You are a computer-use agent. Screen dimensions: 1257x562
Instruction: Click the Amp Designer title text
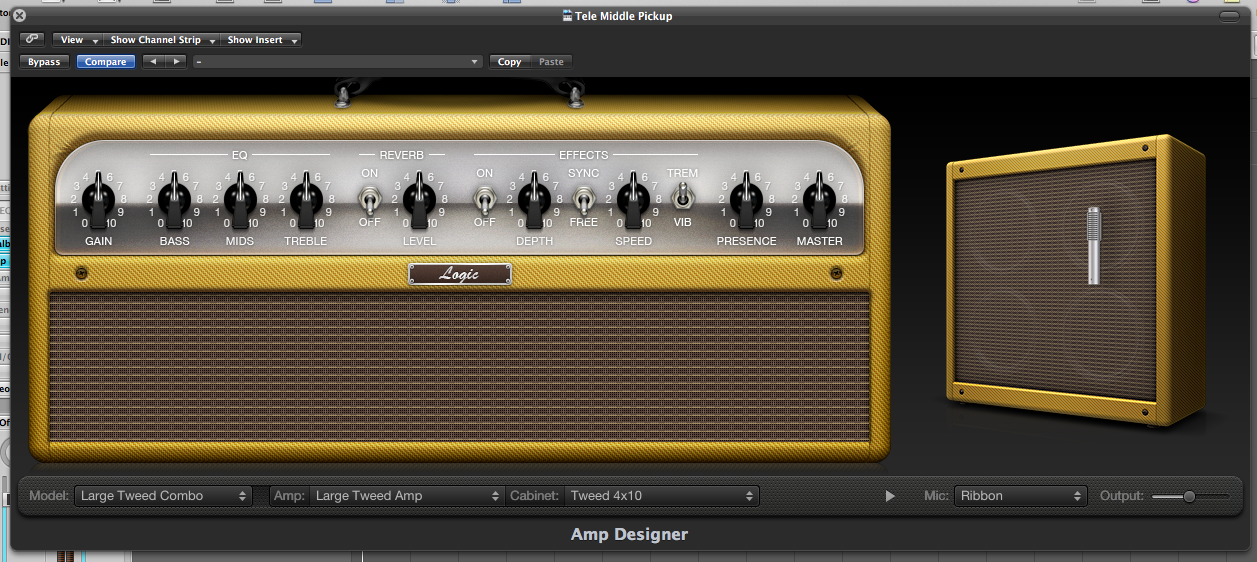[629, 534]
